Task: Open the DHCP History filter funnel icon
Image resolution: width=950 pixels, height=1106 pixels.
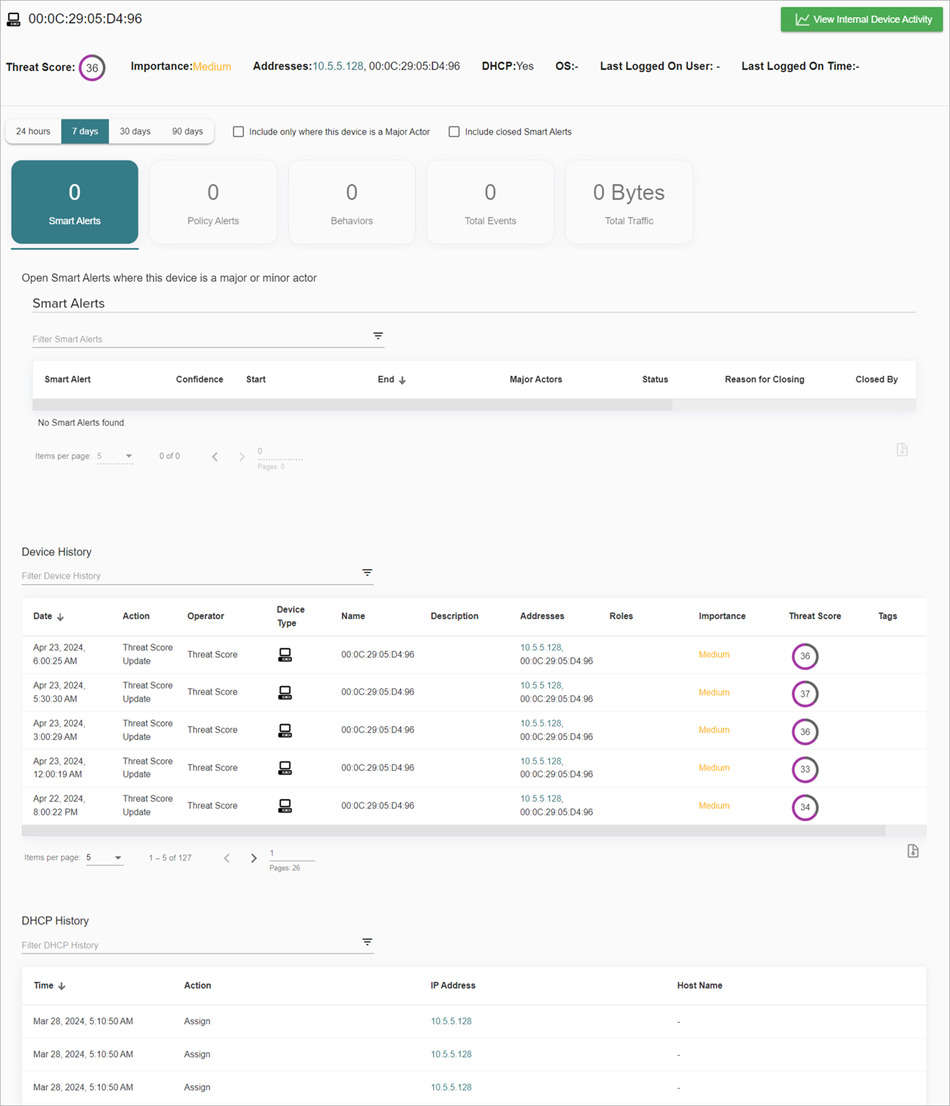Action: point(367,942)
